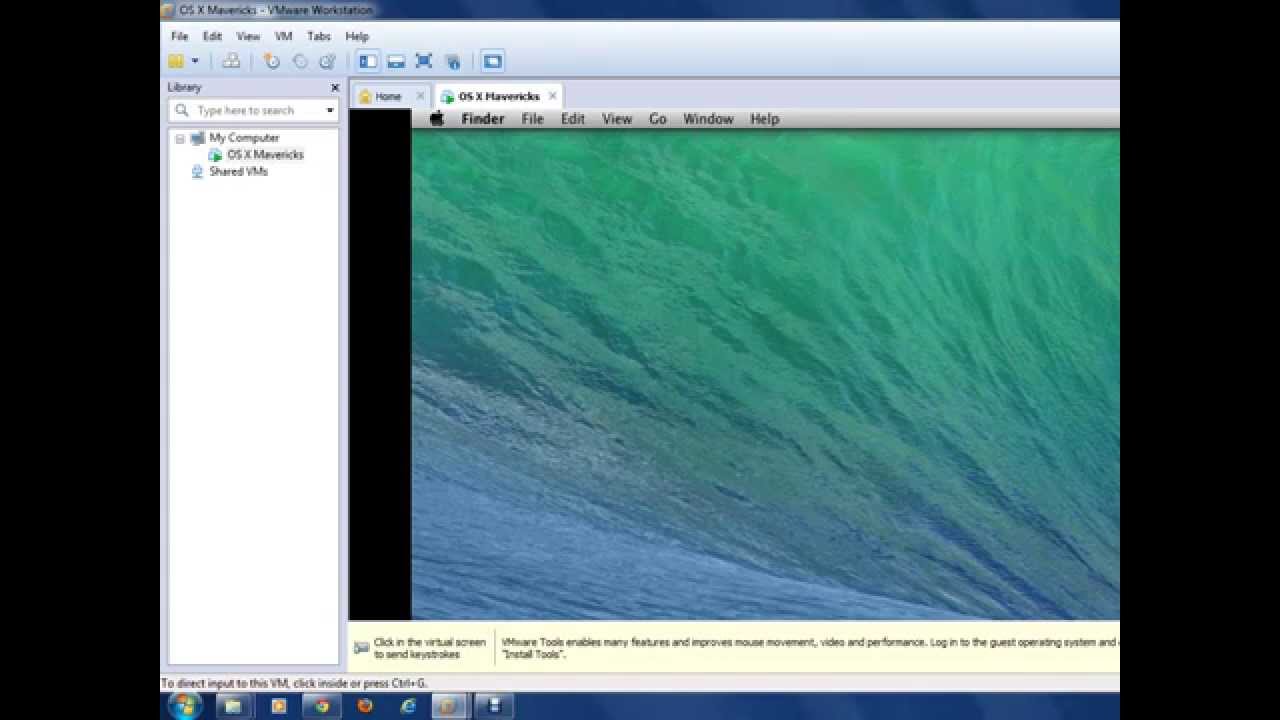Viewport: 1280px width, 720px height.
Task: Click the power on/suspend toolbar icon
Action: click(176, 61)
